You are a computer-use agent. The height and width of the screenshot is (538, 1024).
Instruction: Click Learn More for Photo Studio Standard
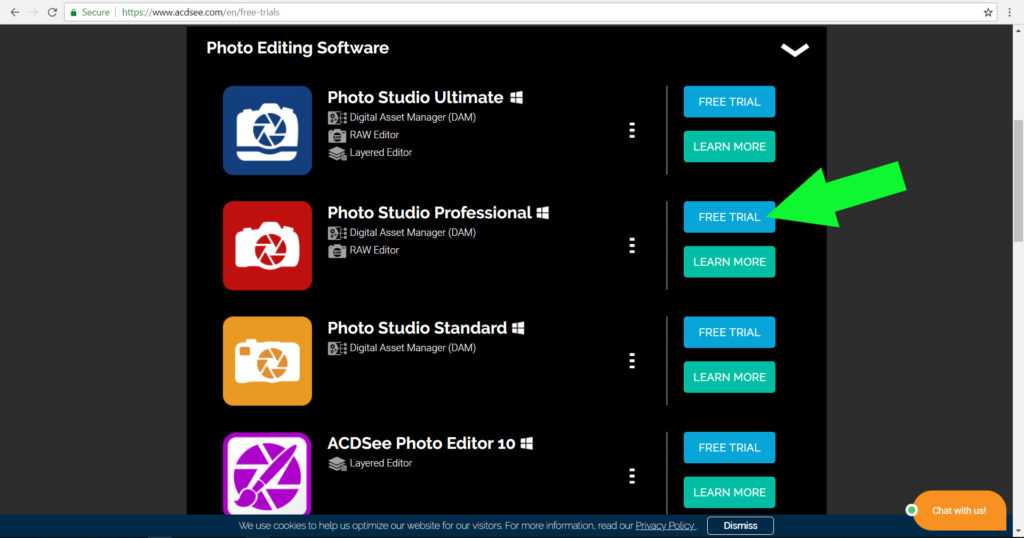point(729,377)
